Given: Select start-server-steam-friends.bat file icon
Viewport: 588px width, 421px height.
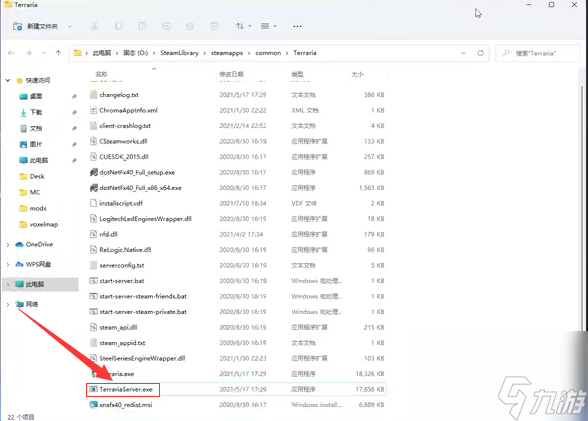Looking at the screenshot, I should click(93, 296).
